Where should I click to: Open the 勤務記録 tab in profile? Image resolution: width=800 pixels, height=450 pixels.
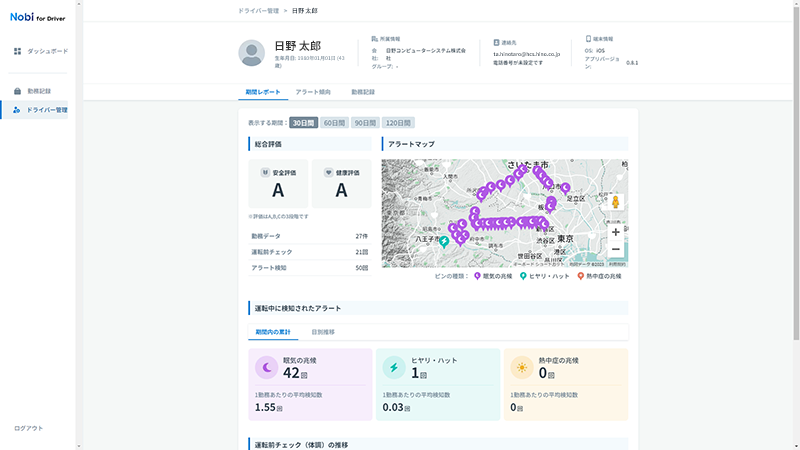[x=363, y=92]
